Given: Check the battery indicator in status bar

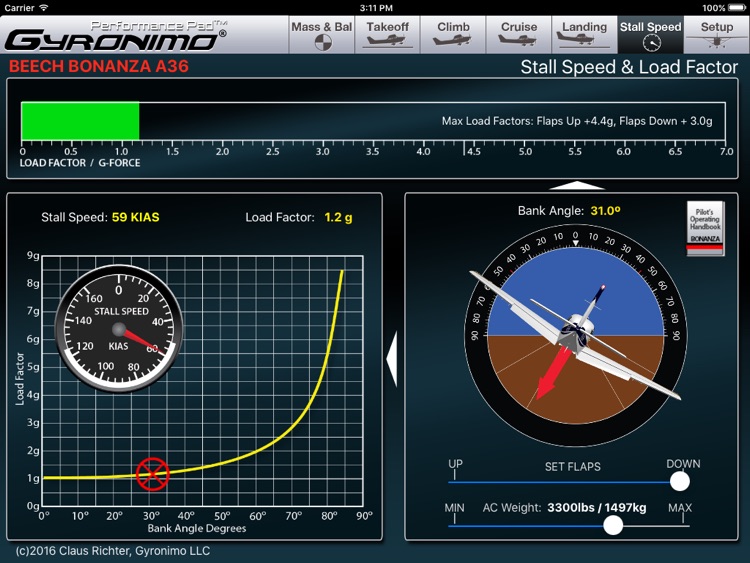Looking at the screenshot, I should [x=737, y=8].
